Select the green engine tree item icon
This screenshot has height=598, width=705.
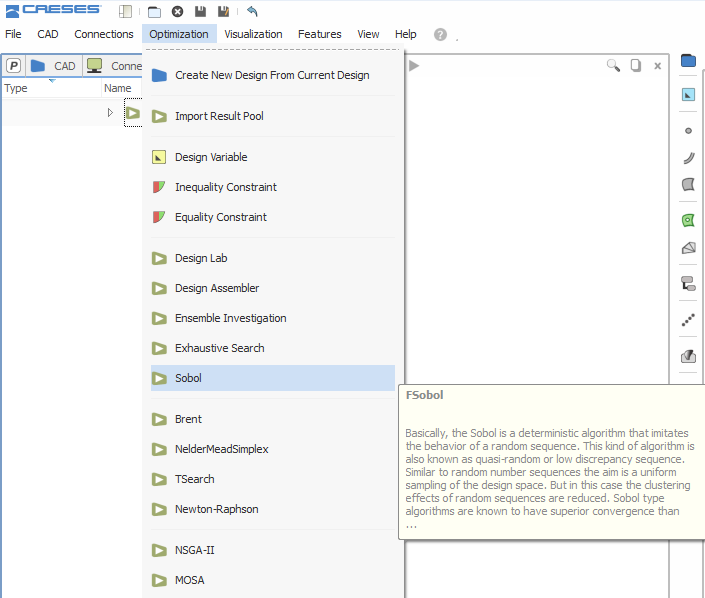click(133, 112)
